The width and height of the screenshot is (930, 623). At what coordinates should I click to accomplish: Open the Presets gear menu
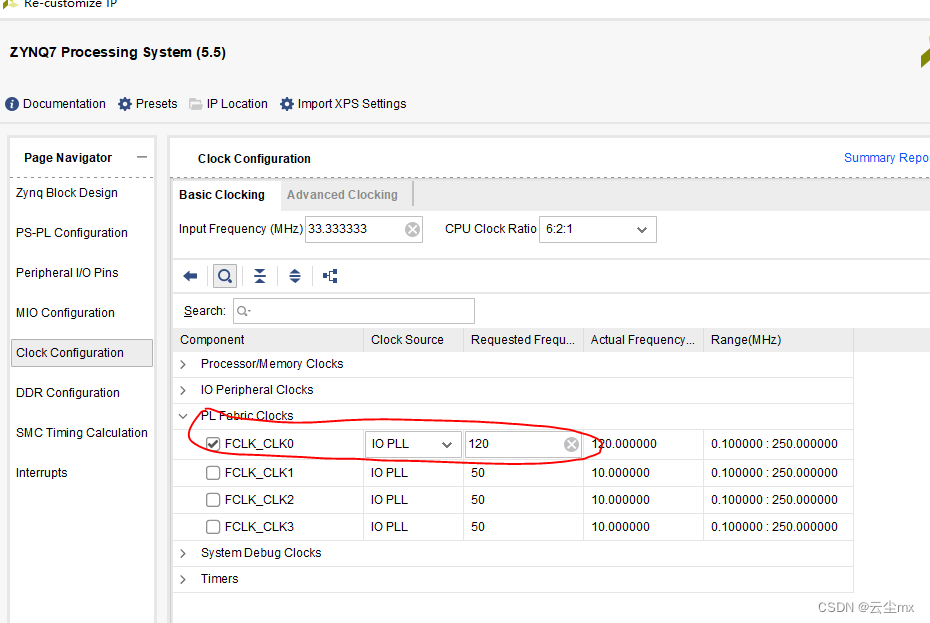click(125, 104)
